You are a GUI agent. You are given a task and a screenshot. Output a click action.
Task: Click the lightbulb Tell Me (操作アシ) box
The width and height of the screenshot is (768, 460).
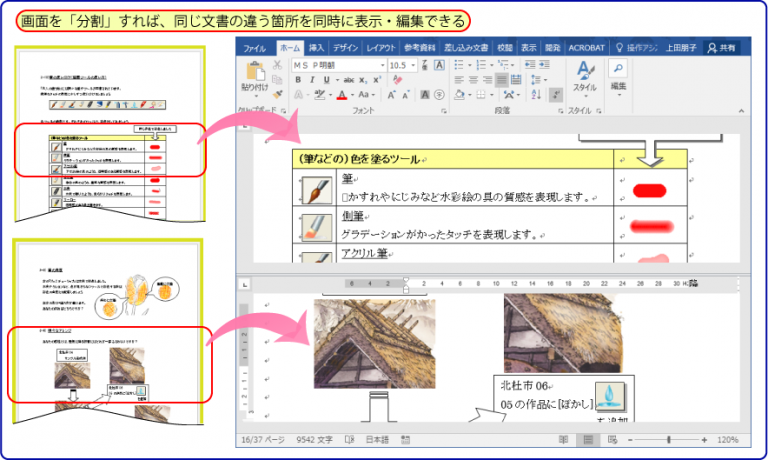click(636, 48)
